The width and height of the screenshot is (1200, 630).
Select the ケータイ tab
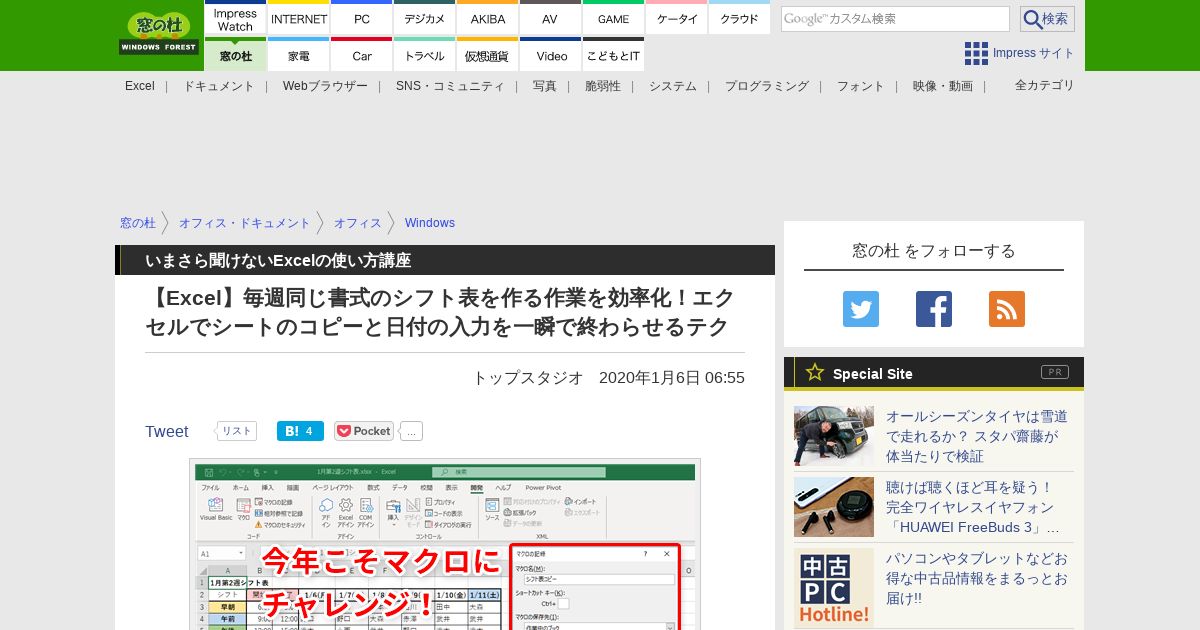(x=677, y=18)
